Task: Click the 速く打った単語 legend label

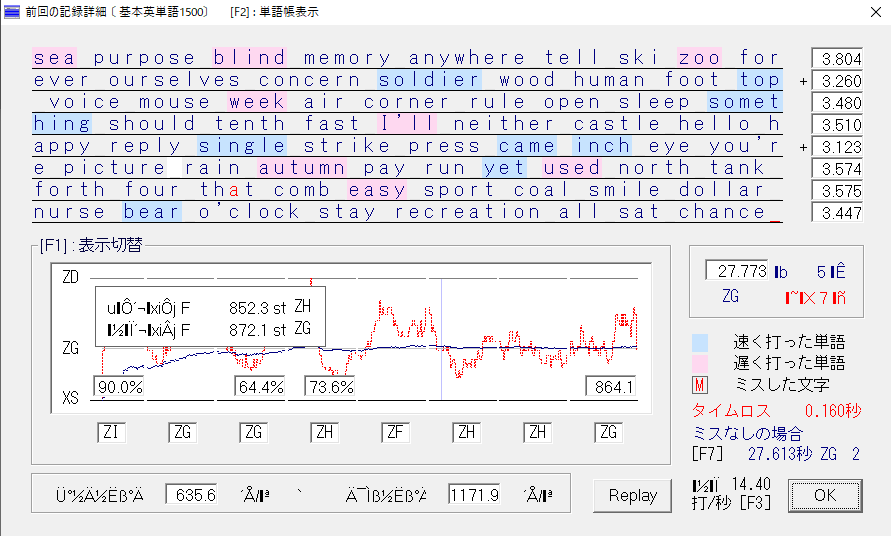Action: (789, 342)
